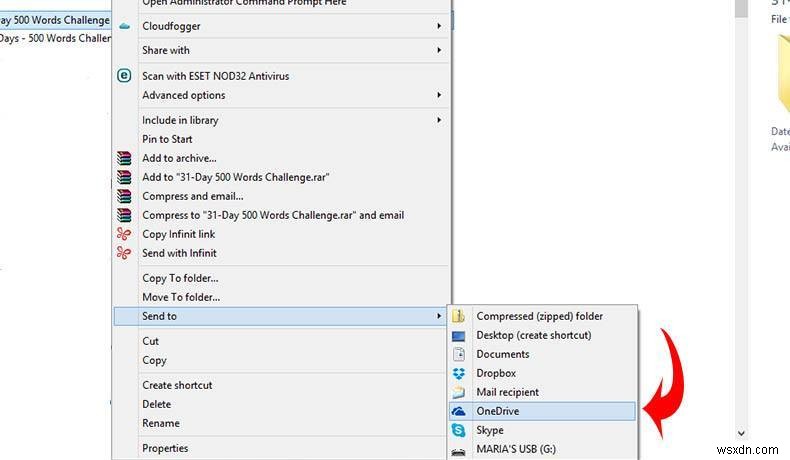Send to MARIA'S USB (G:)

coord(543,449)
